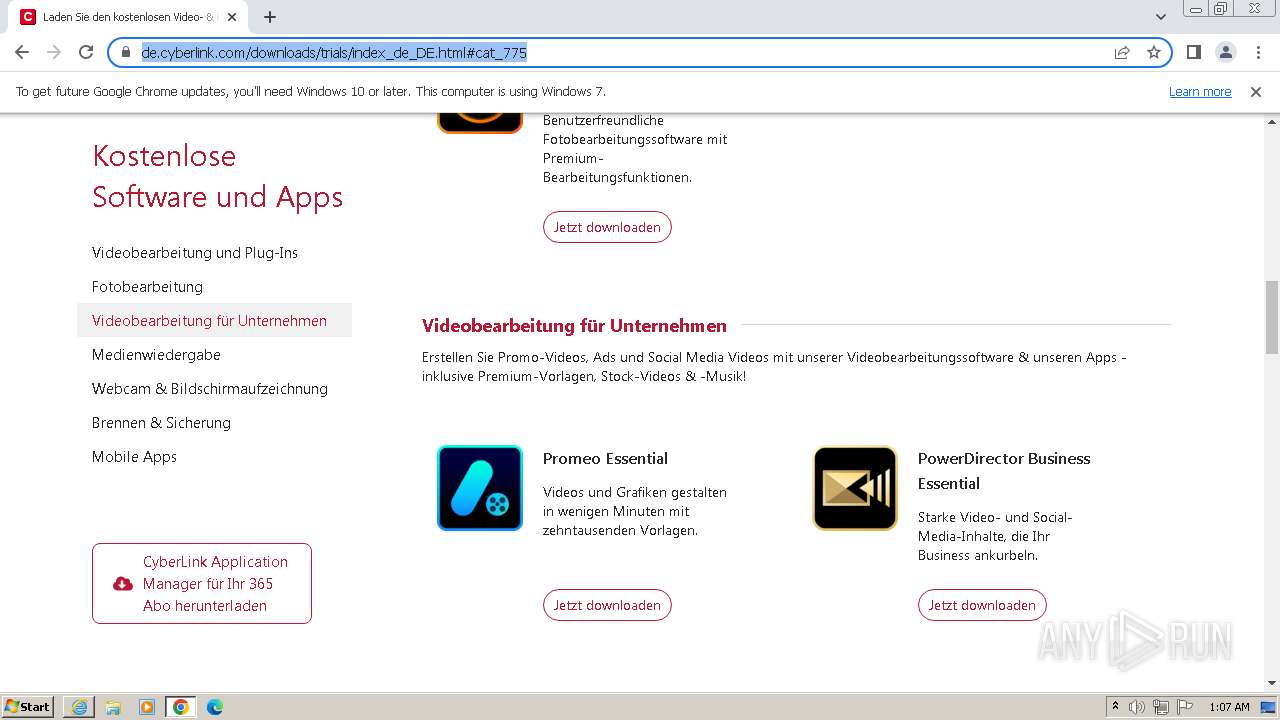This screenshot has height=720, width=1280.
Task: Select the Brennen & Sicherung category
Action: (161, 423)
